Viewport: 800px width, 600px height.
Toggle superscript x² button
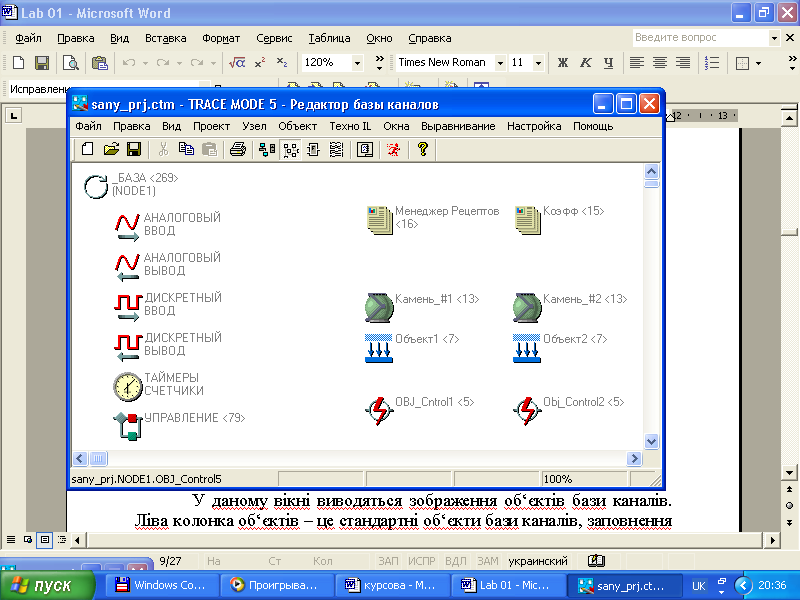coord(260,63)
